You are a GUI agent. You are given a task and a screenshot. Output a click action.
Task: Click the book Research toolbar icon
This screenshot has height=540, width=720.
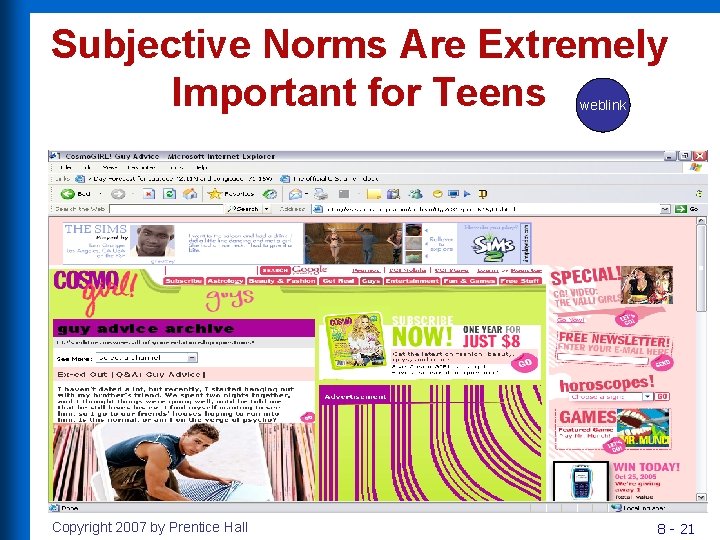point(393,194)
